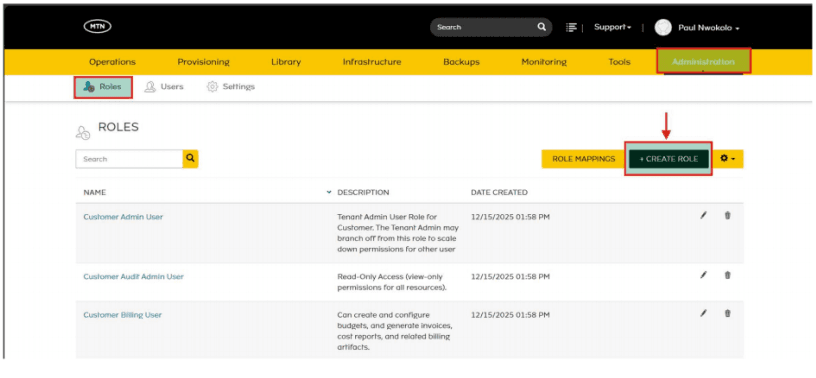Screen dimensions: 816x378
Task: Open the Monitoring menu
Action: coord(544,61)
